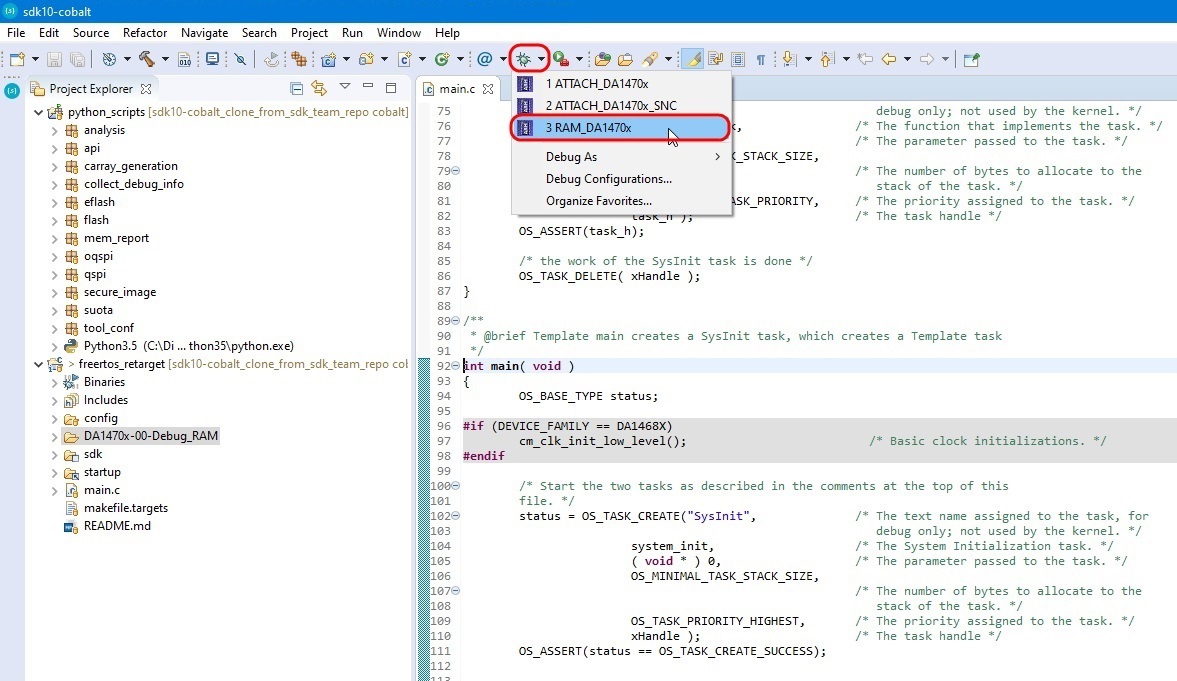This screenshot has height=681, width=1177.
Task: Toggle Word Wrap toolbar button
Action: (x=715, y=59)
